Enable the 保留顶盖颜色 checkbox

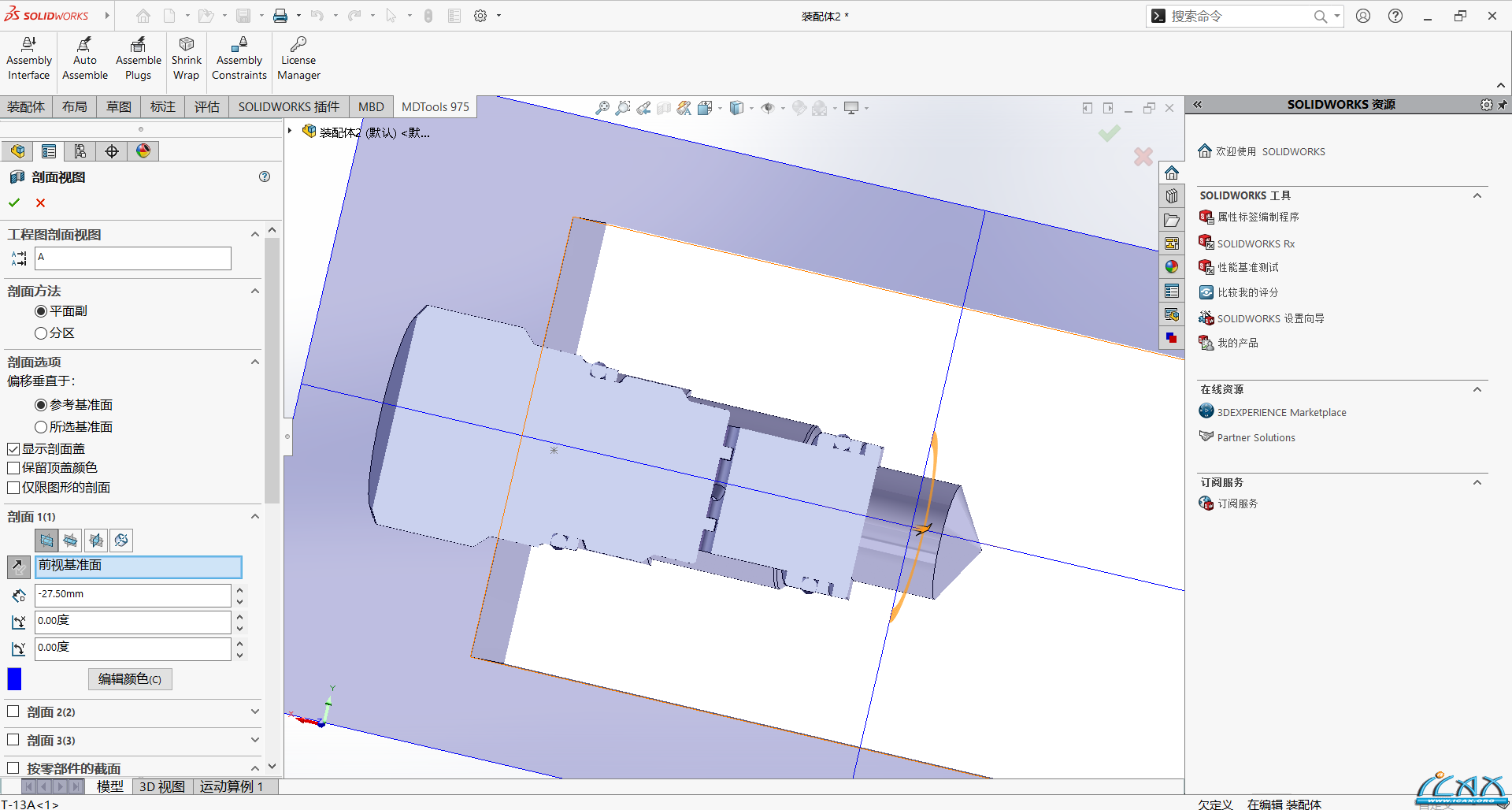point(13,468)
